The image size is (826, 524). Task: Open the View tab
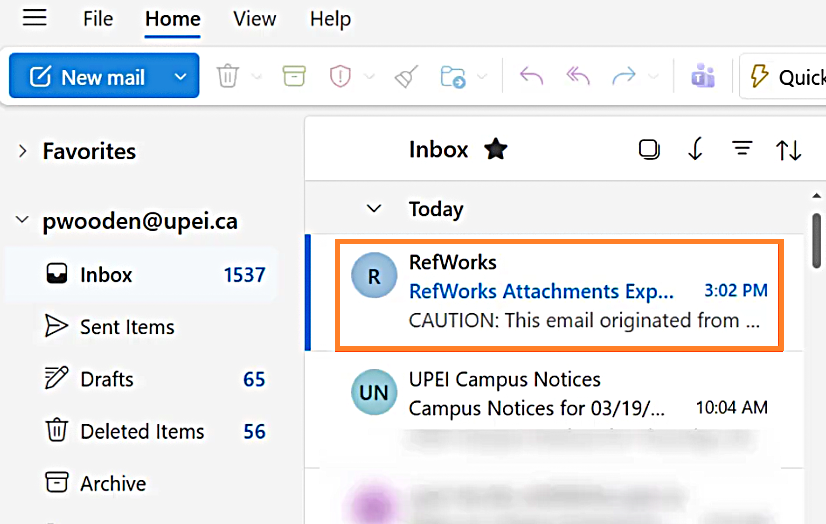254,19
